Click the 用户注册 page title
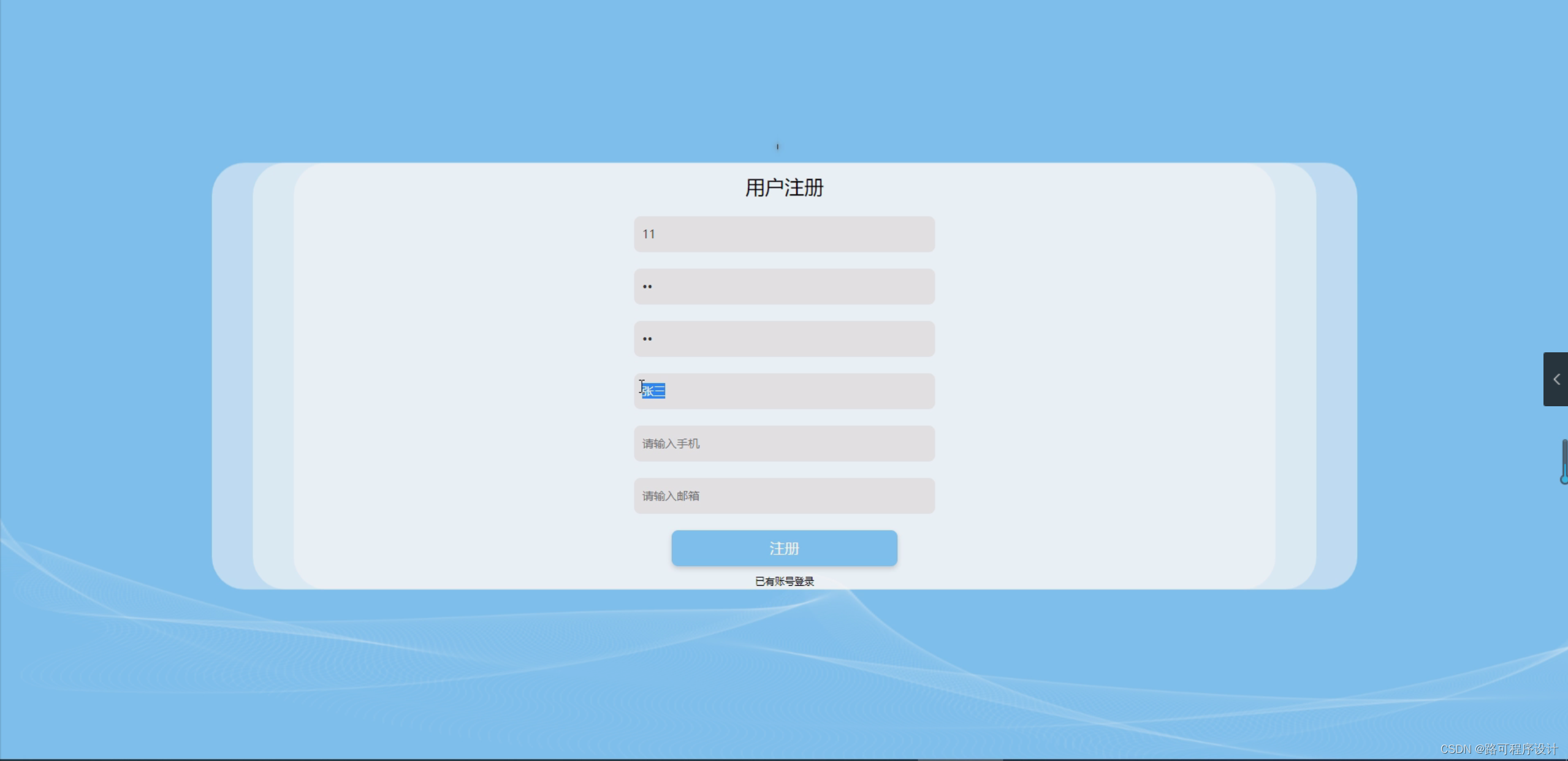Image resolution: width=1568 pixels, height=761 pixels. (x=783, y=187)
